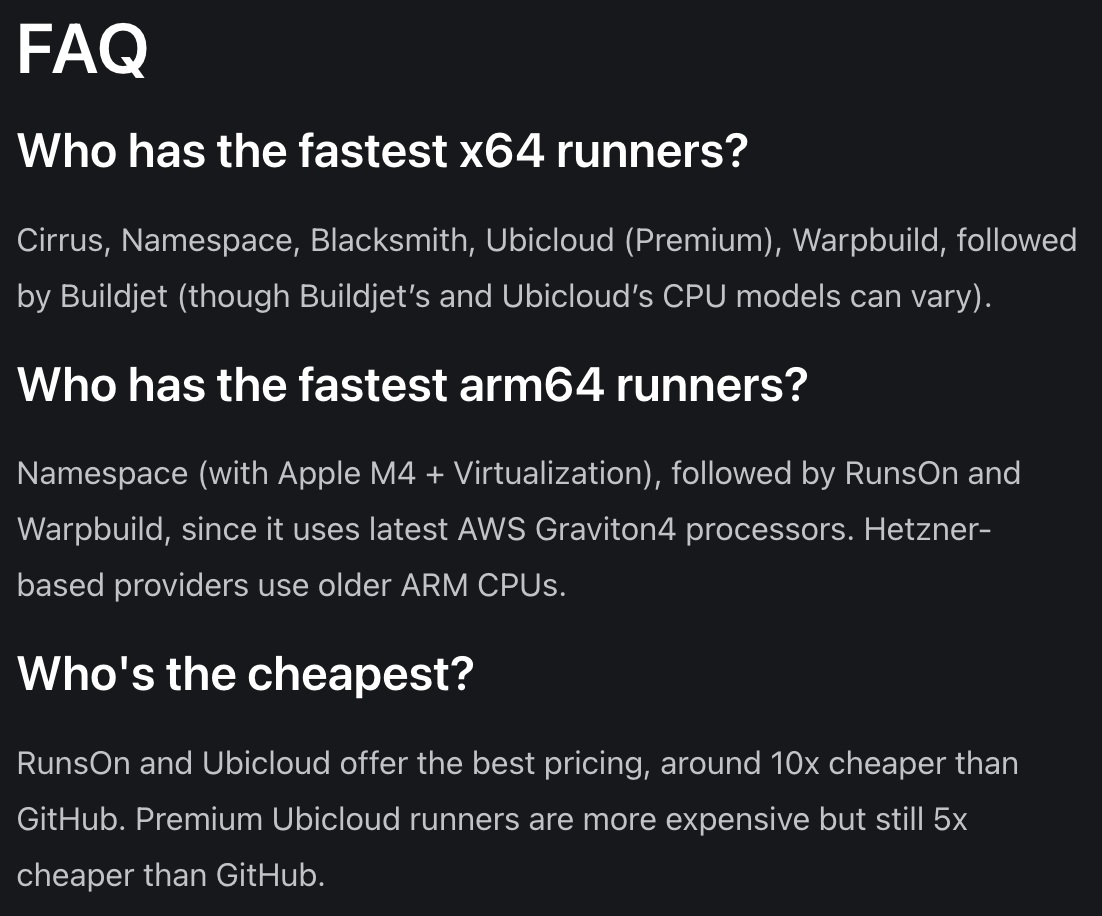Click 'Blacksmith' in the x64 runners answer
The height and width of the screenshot is (916, 1102).
387,240
